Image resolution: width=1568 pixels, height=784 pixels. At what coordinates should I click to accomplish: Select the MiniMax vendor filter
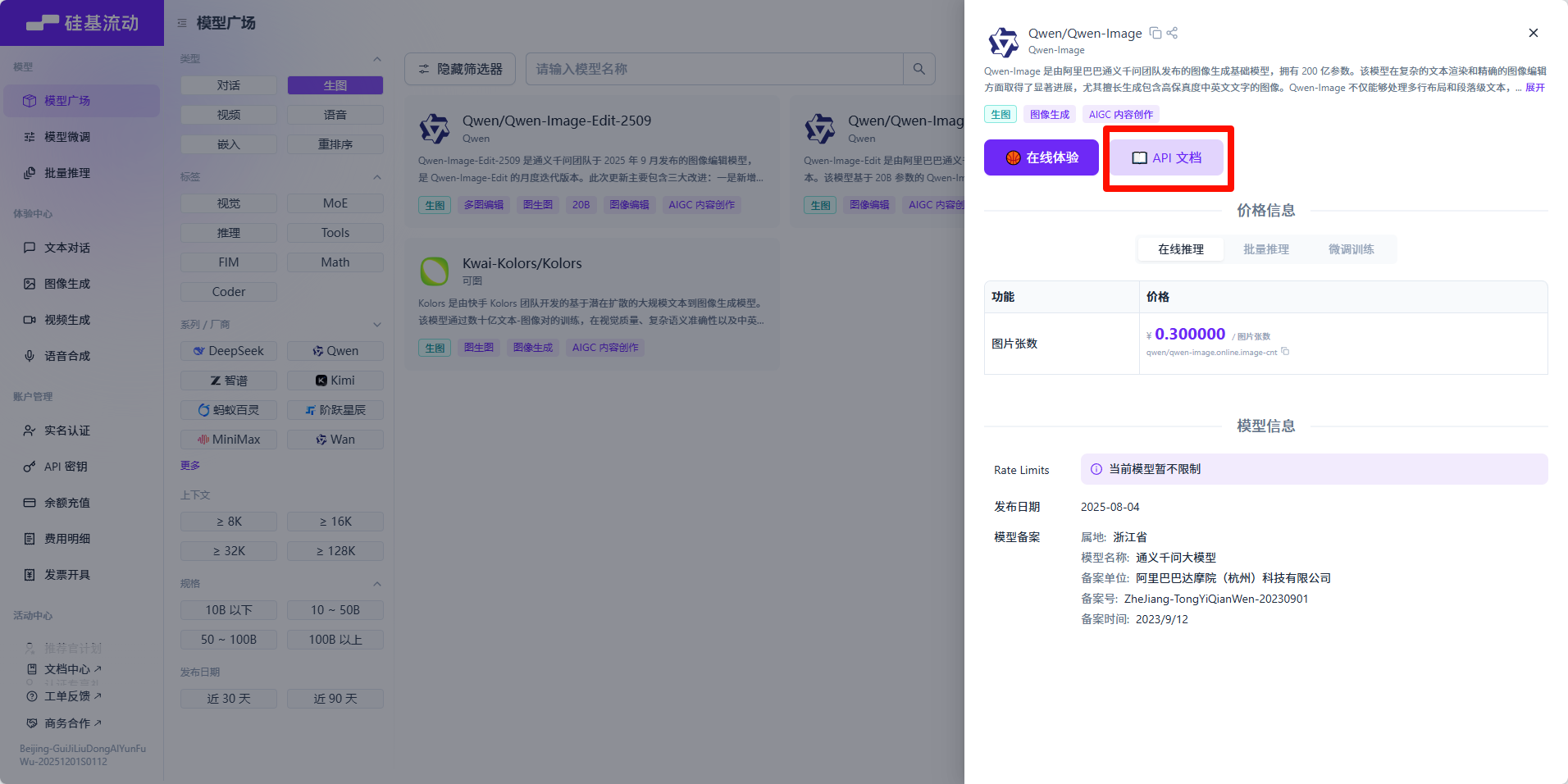pos(229,440)
